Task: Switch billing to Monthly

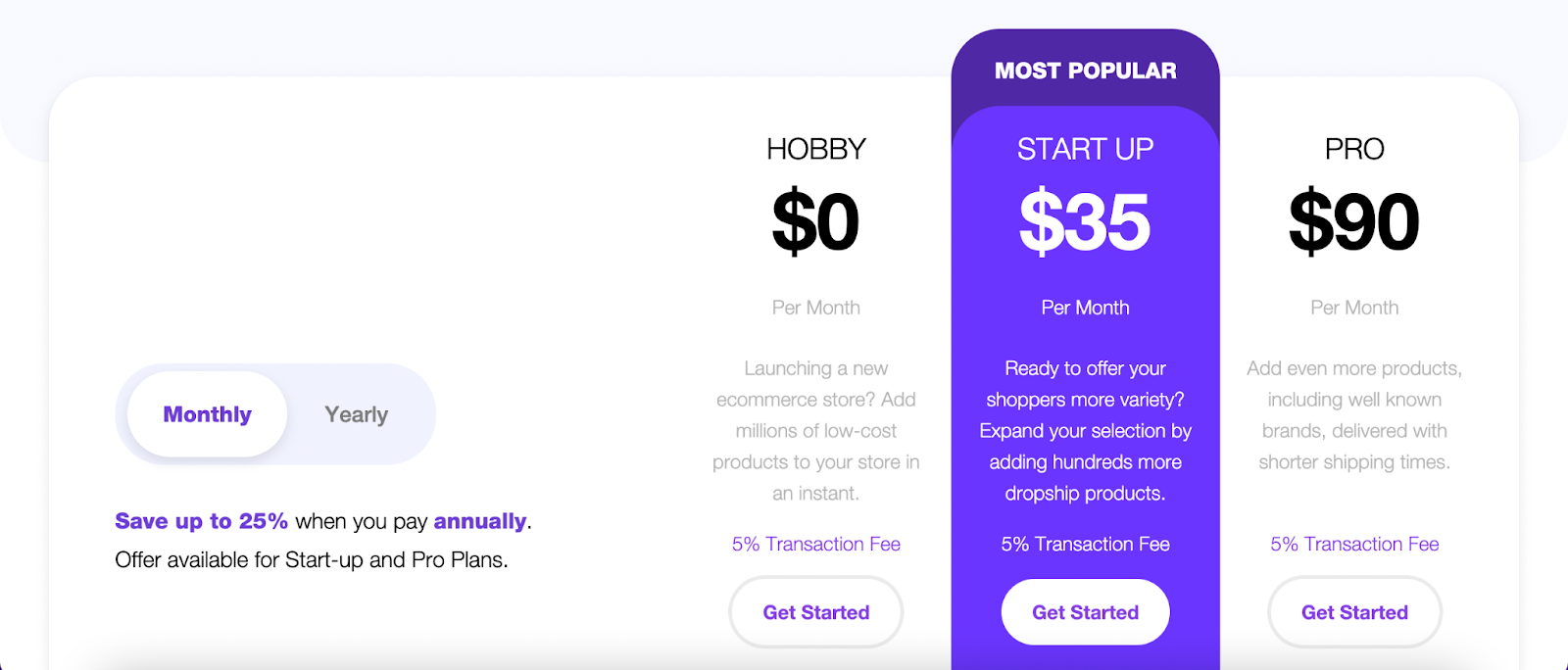Action: tap(207, 414)
